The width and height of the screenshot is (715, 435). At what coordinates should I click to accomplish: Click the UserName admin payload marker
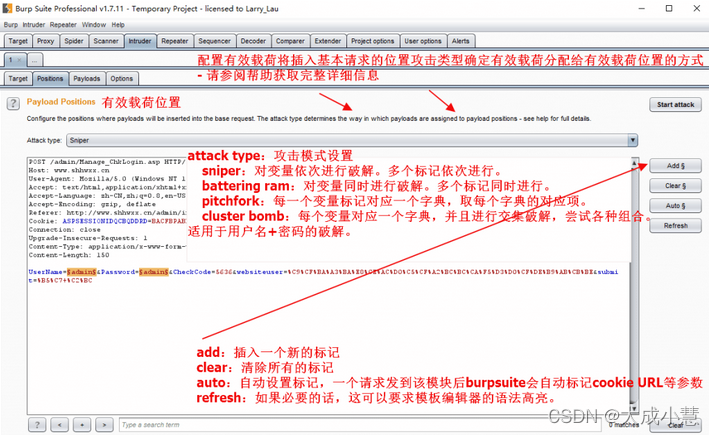tap(82, 272)
